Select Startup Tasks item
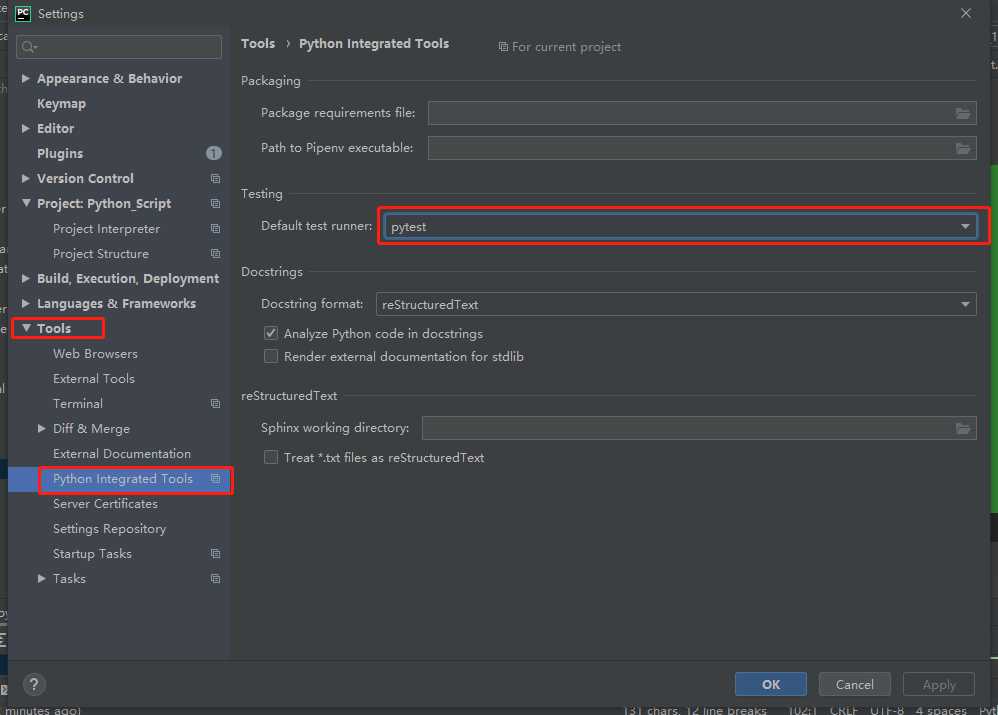The image size is (998, 715). coord(92,554)
